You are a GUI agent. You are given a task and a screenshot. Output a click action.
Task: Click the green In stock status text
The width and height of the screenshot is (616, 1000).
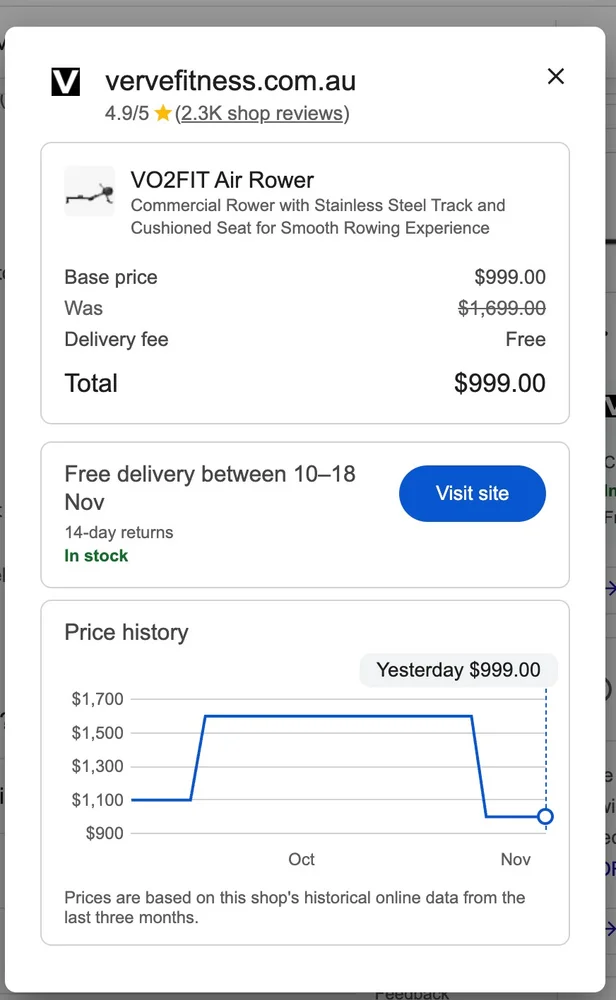tap(96, 556)
